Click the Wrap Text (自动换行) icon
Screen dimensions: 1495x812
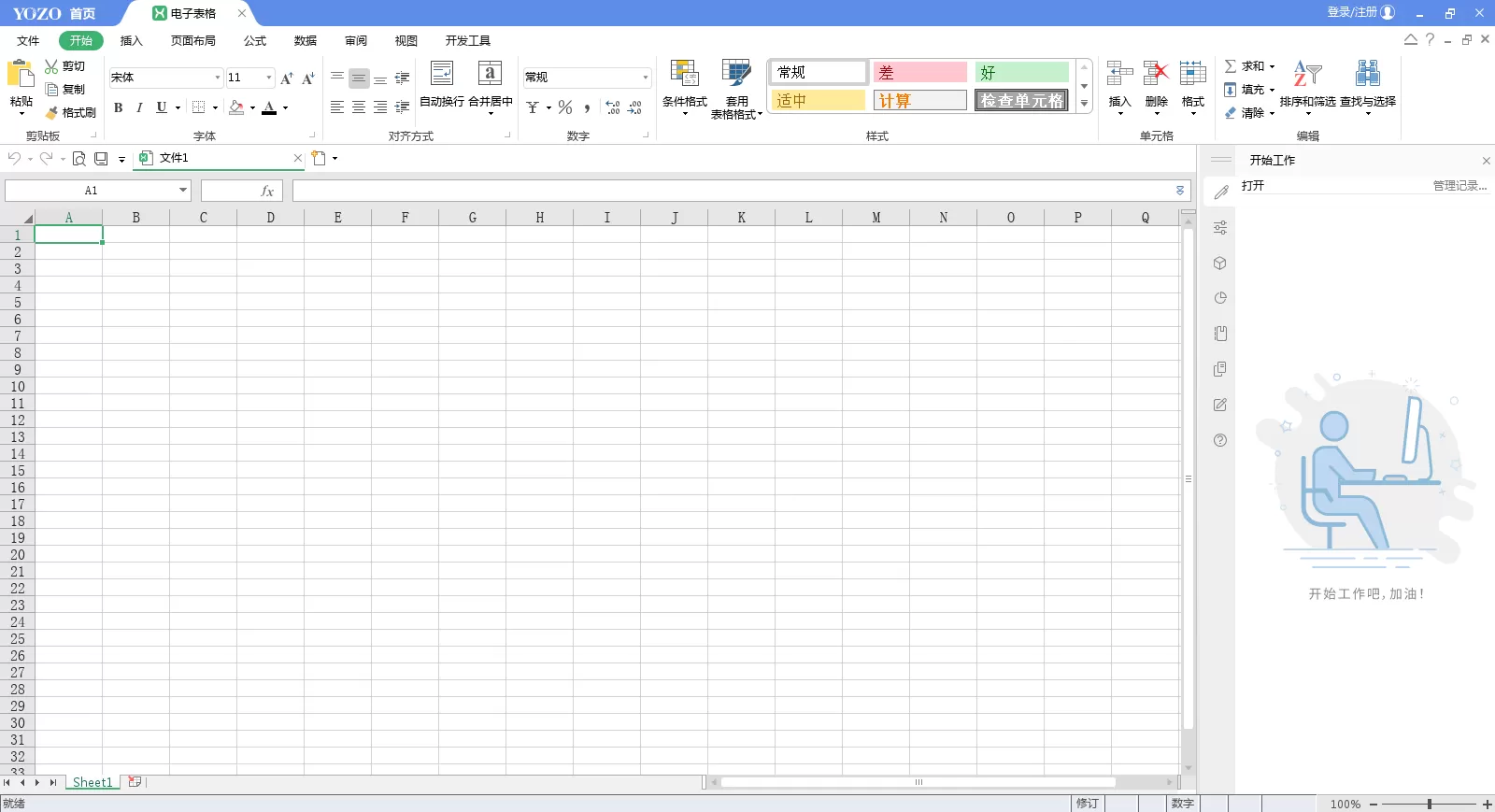click(442, 74)
